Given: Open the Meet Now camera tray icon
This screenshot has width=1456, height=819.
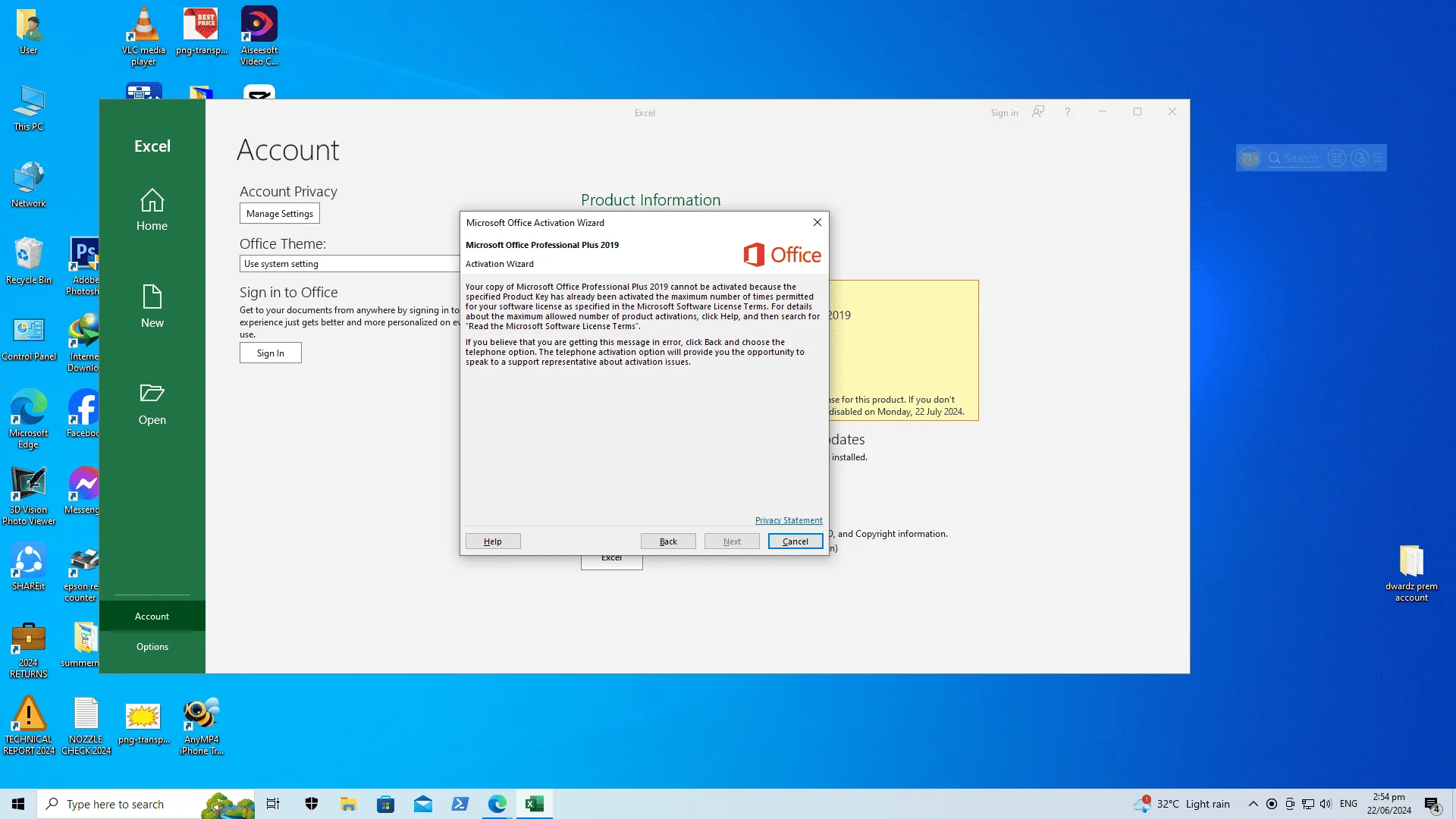Looking at the screenshot, I should (1290, 804).
